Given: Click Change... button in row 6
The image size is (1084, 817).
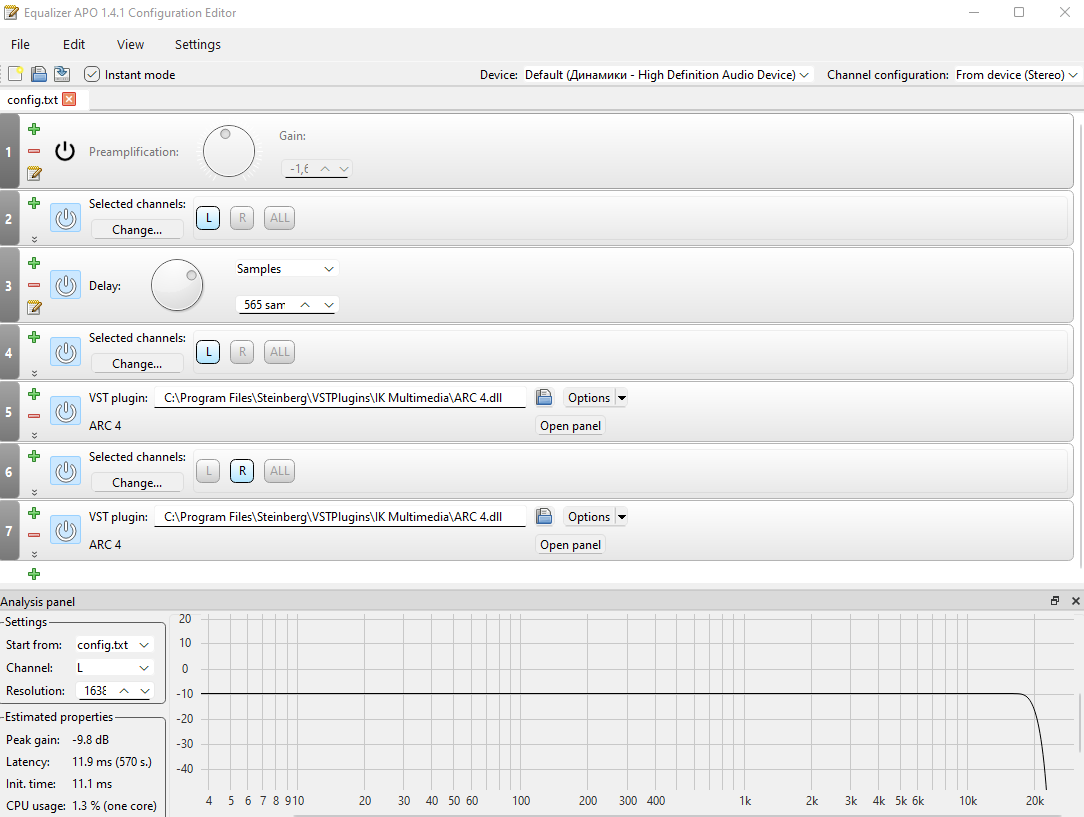Looking at the screenshot, I should pos(137,482).
